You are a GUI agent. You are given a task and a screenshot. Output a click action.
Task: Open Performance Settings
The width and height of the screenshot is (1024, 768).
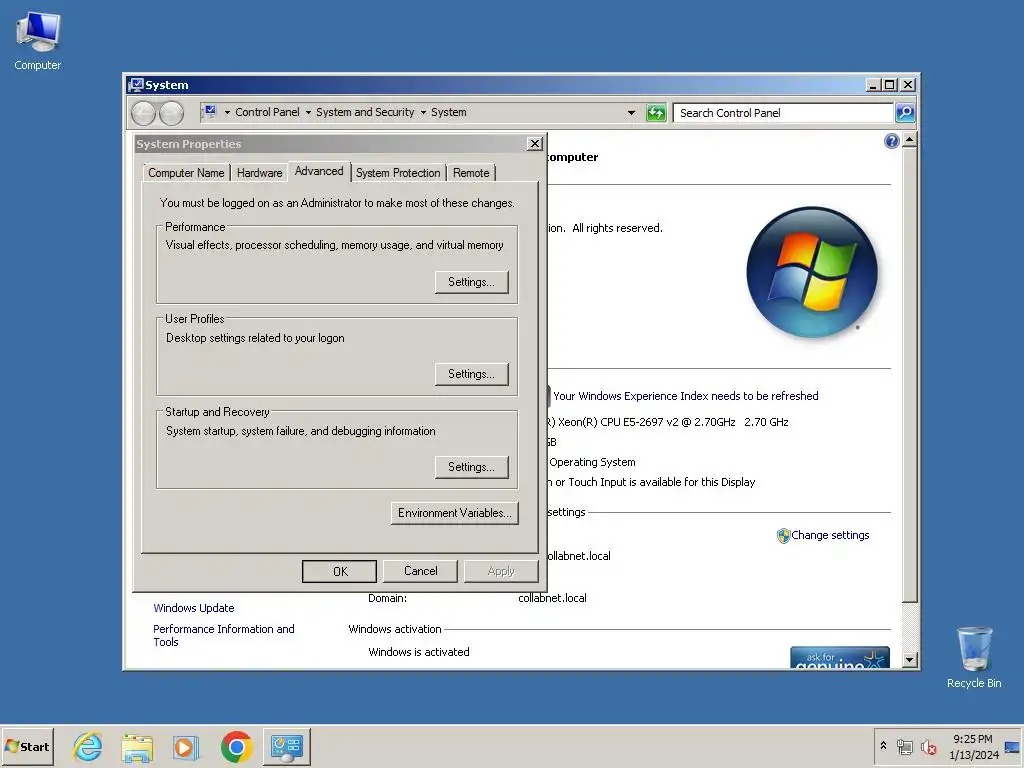pyautogui.click(x=472, y=282)
